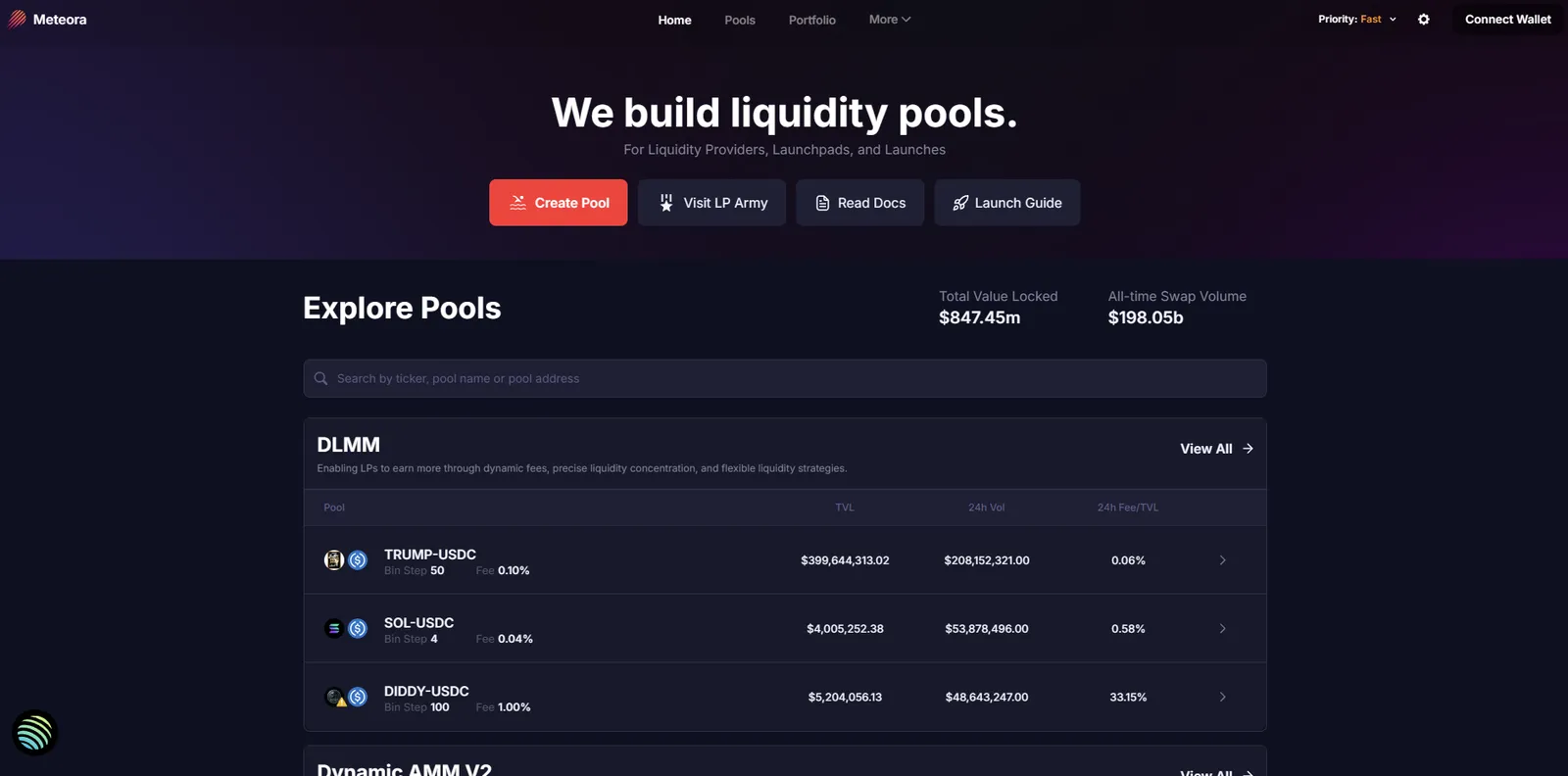Click the SOL token icon
The image size is (1568, 776).
point(334,629)
